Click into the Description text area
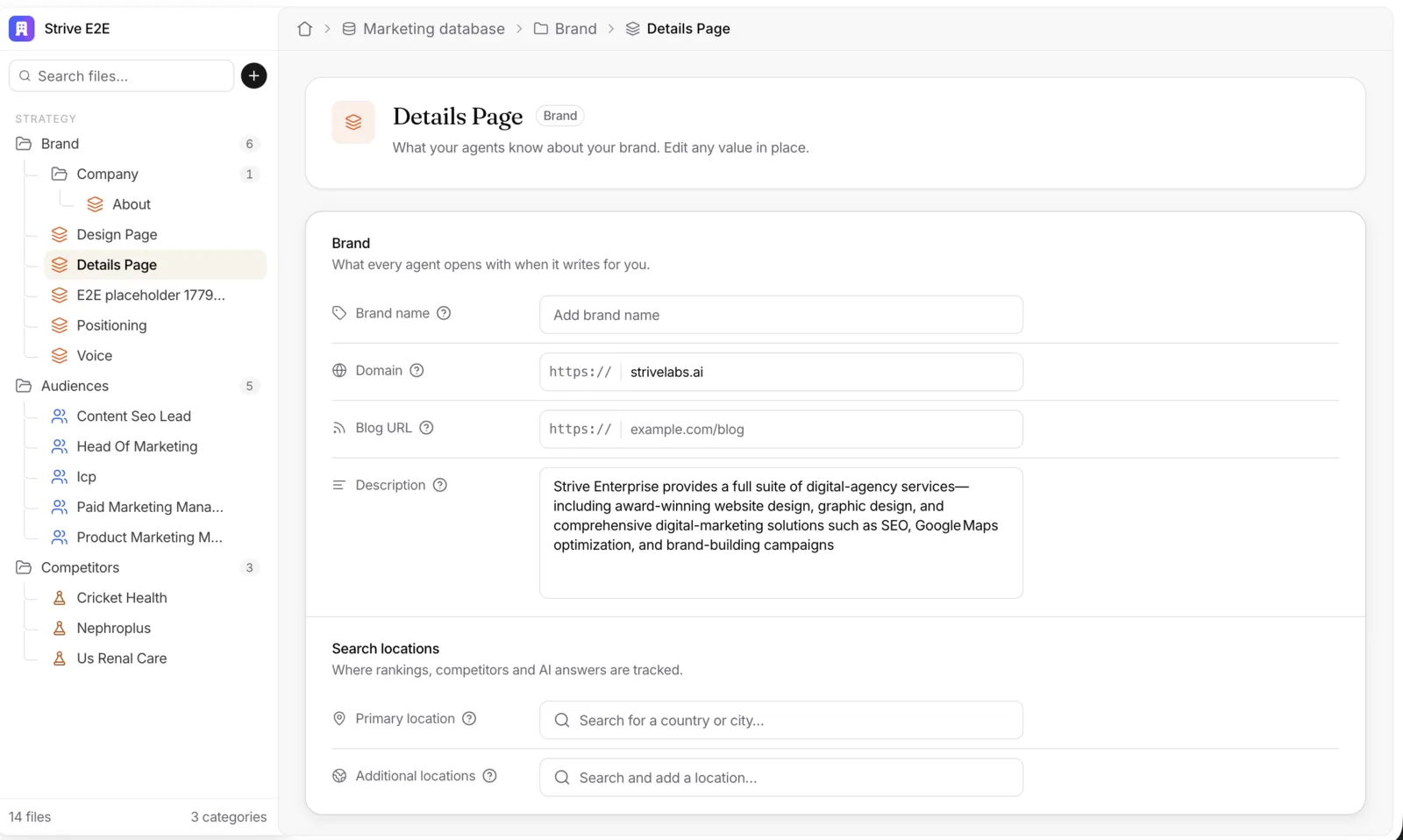This screenshot has width=1403, height=840. click(x=780, y=532)
